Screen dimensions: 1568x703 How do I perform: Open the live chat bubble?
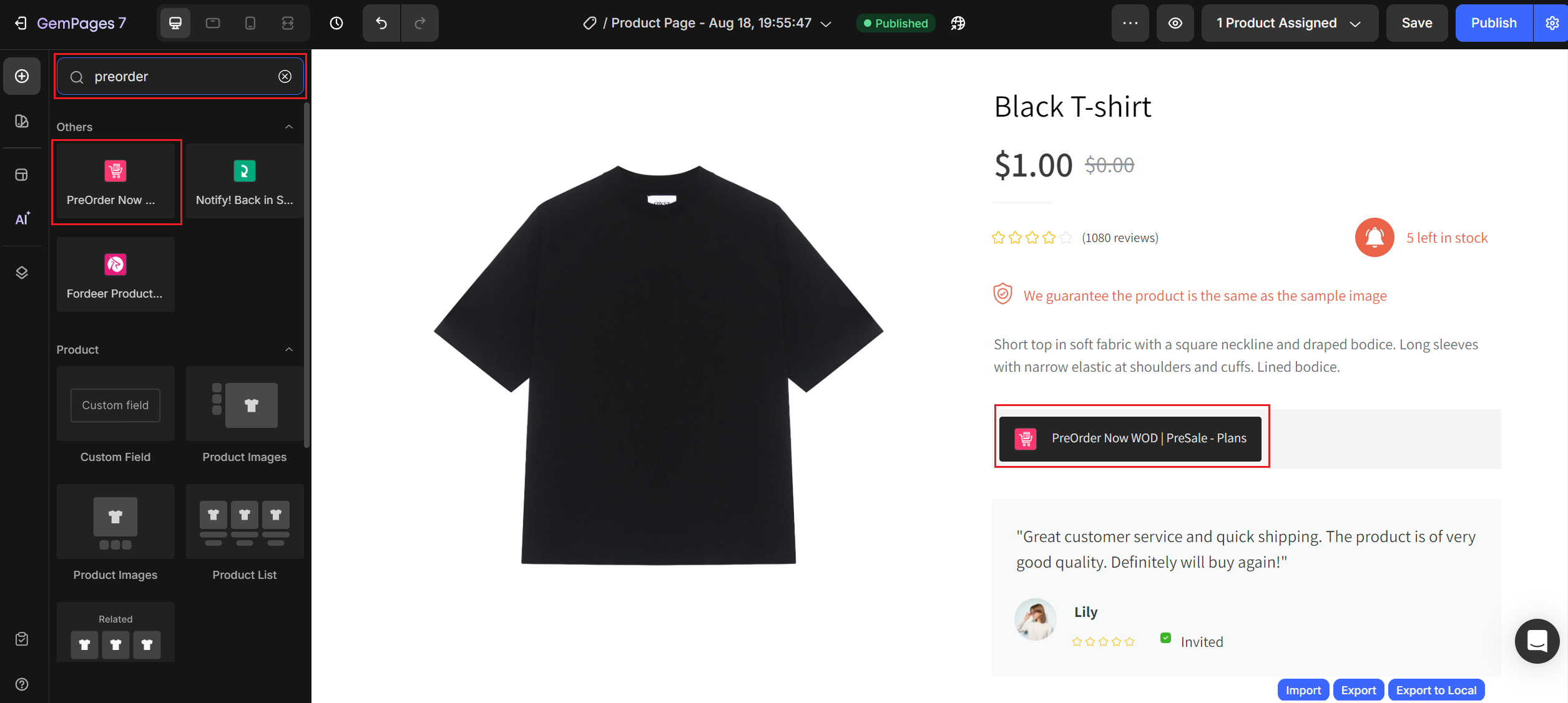(1537, 641)
